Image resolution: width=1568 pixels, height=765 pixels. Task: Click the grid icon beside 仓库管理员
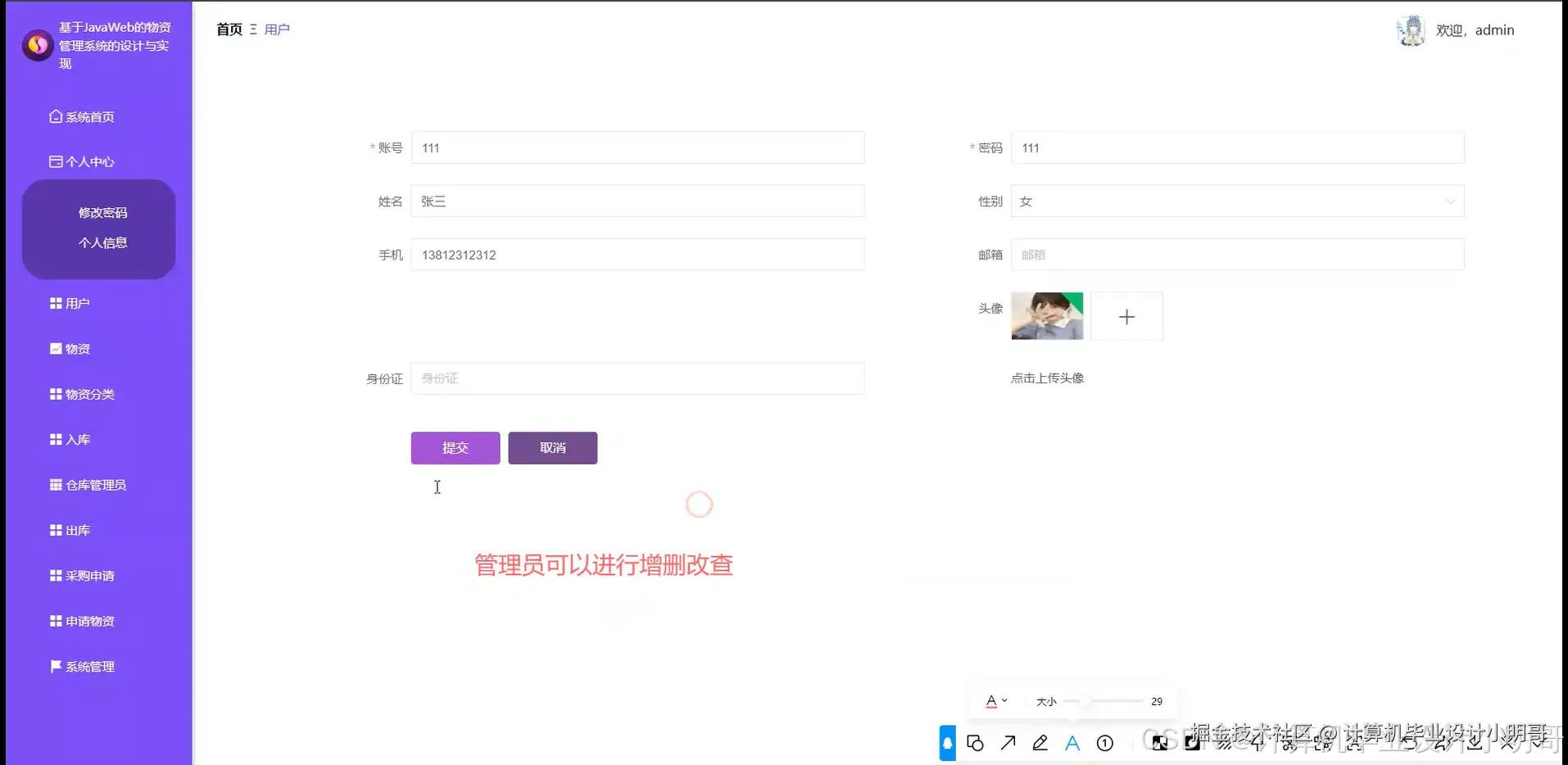pyautogui.click(x=53, y=484)
